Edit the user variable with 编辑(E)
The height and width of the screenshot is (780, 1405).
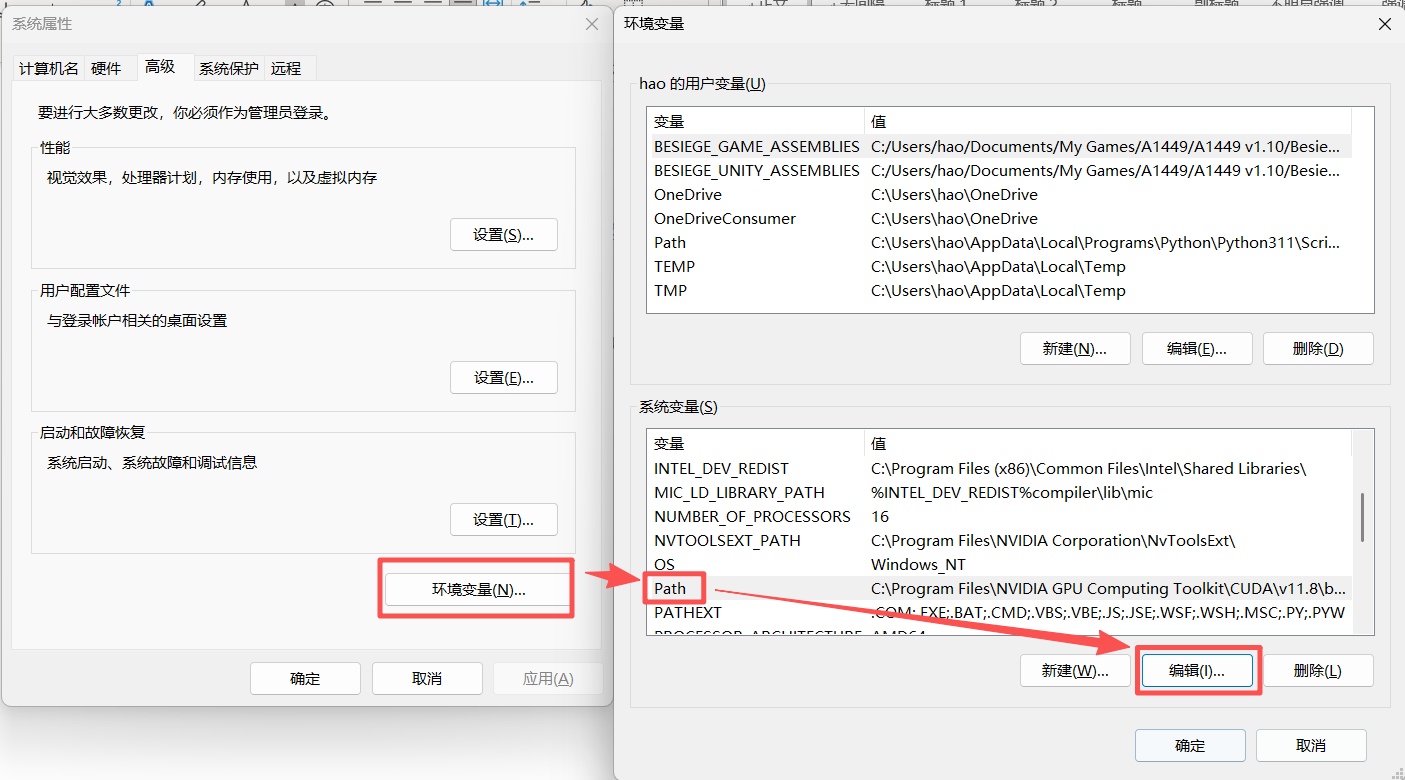pos(1196,348)
